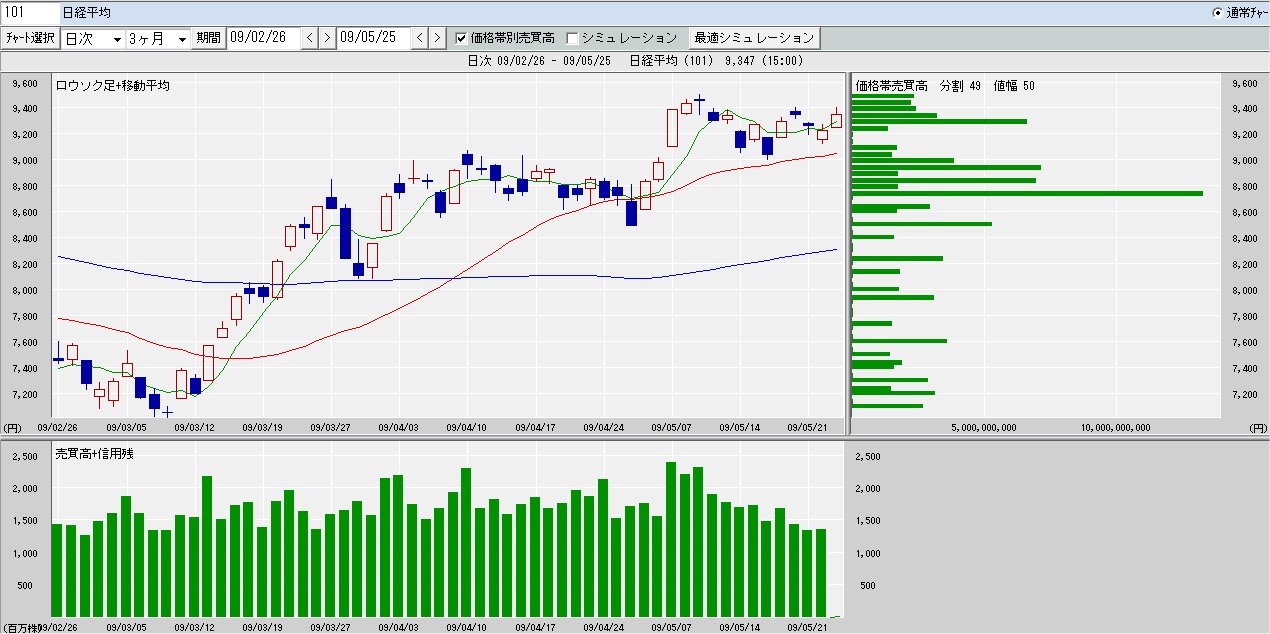Step end date forward with right arrow

pos(437,38)
